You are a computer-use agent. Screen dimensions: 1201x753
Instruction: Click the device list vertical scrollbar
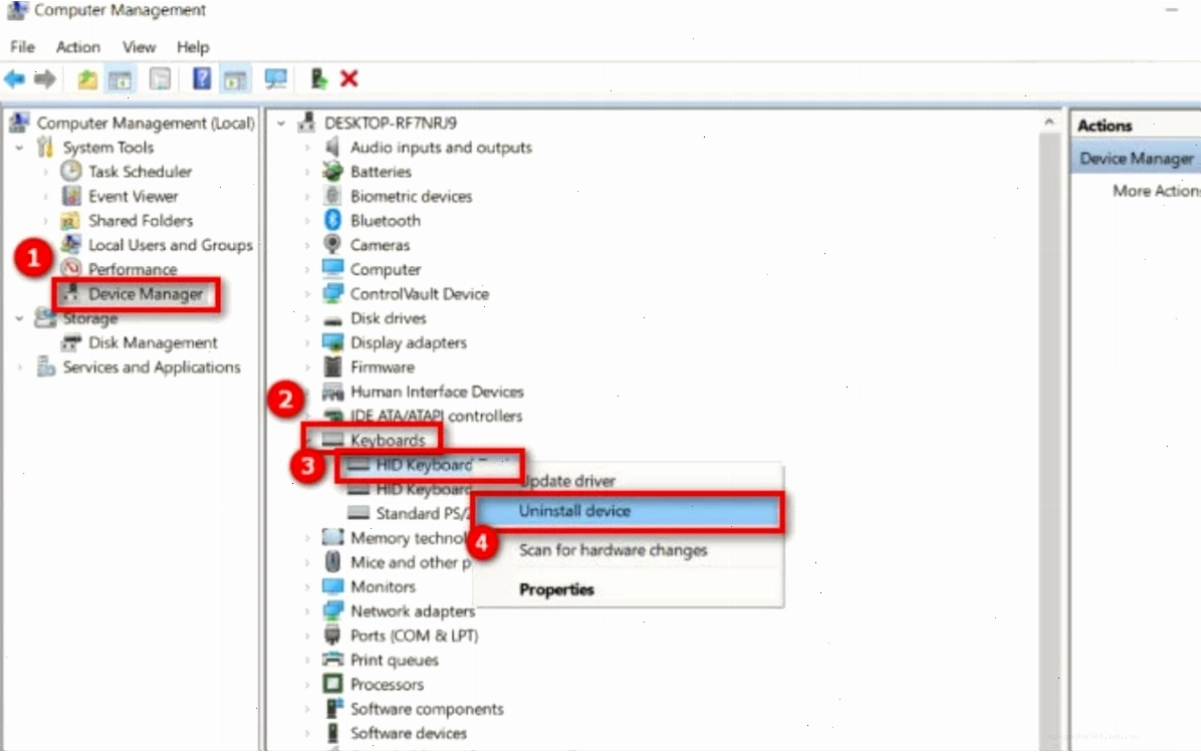1049,430
